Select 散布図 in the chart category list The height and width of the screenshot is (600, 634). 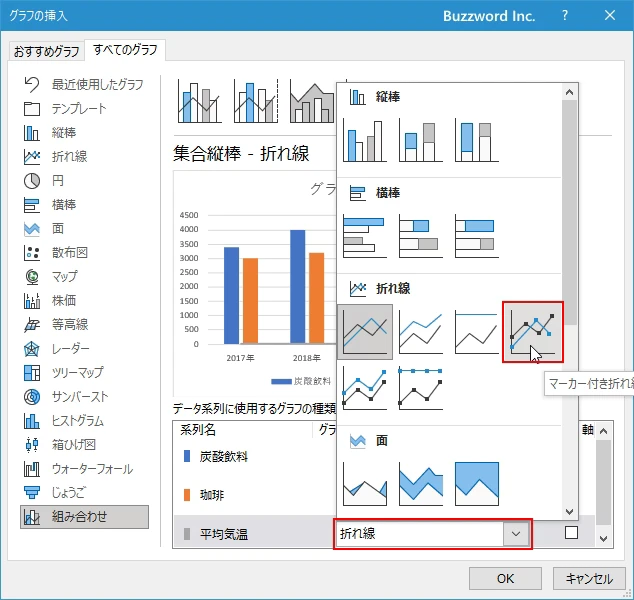point(70,252)
